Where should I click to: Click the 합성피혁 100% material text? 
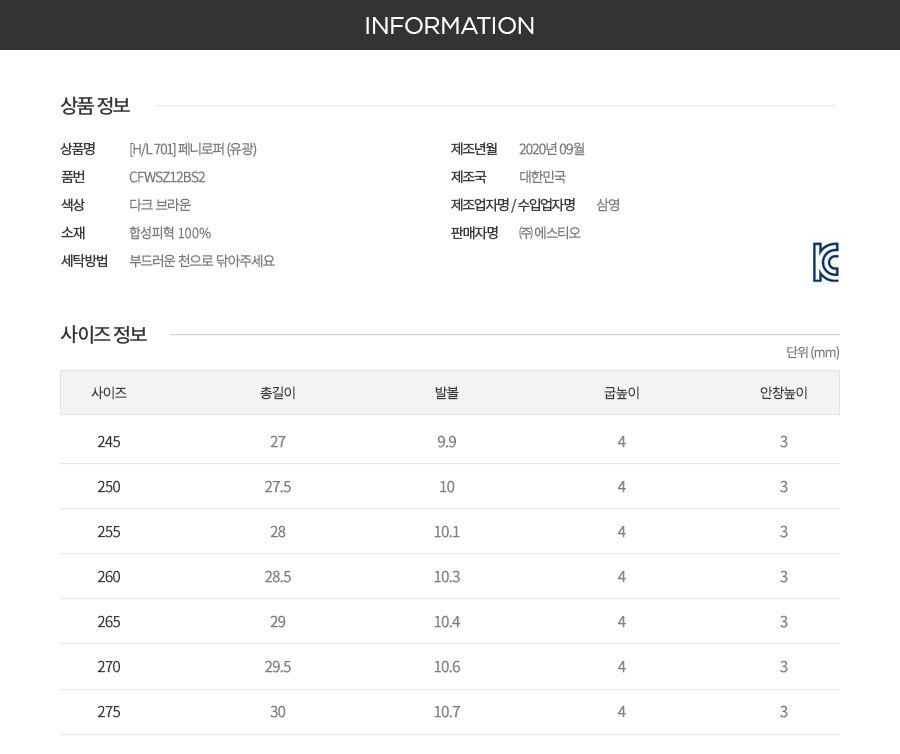point(170,233)
